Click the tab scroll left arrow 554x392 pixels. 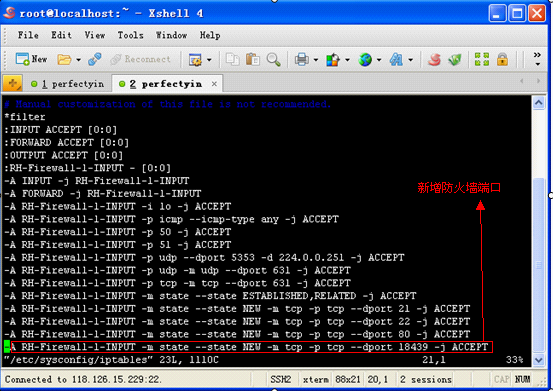pos(521,81)
